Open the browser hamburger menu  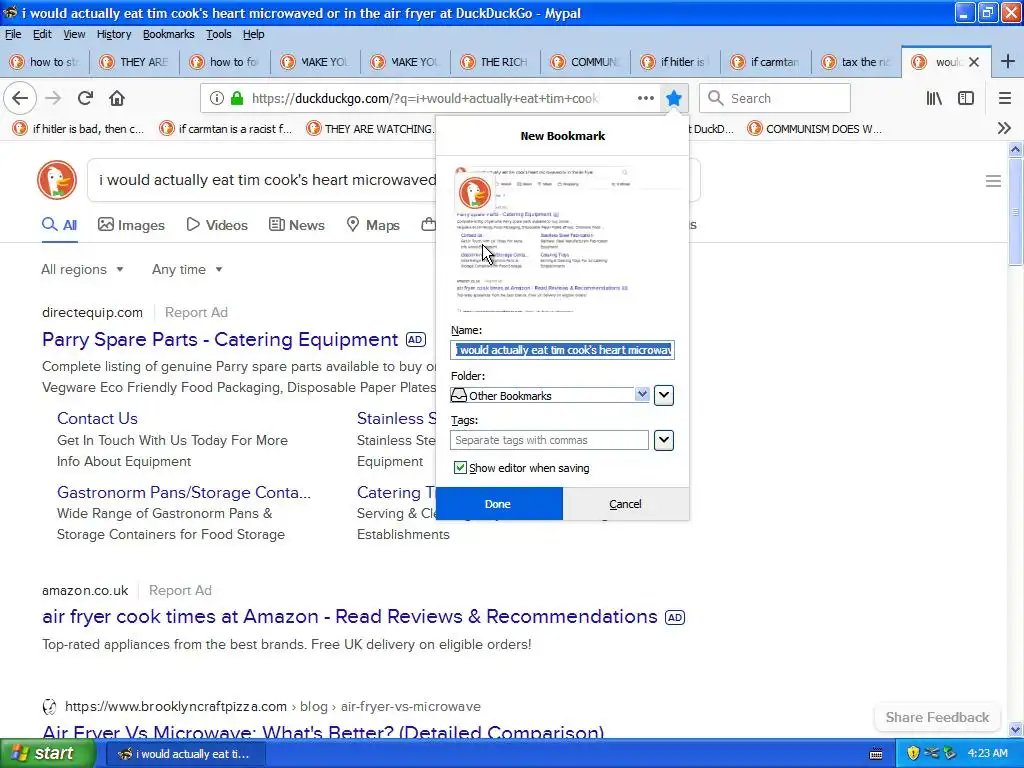tap(1005, 98)
